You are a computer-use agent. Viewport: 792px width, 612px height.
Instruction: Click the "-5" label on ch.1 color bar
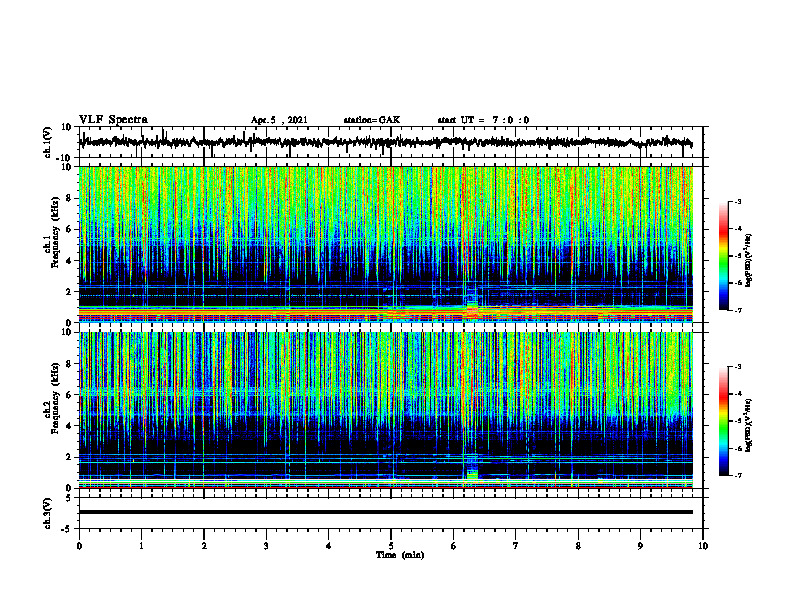(x=737, y=256)
